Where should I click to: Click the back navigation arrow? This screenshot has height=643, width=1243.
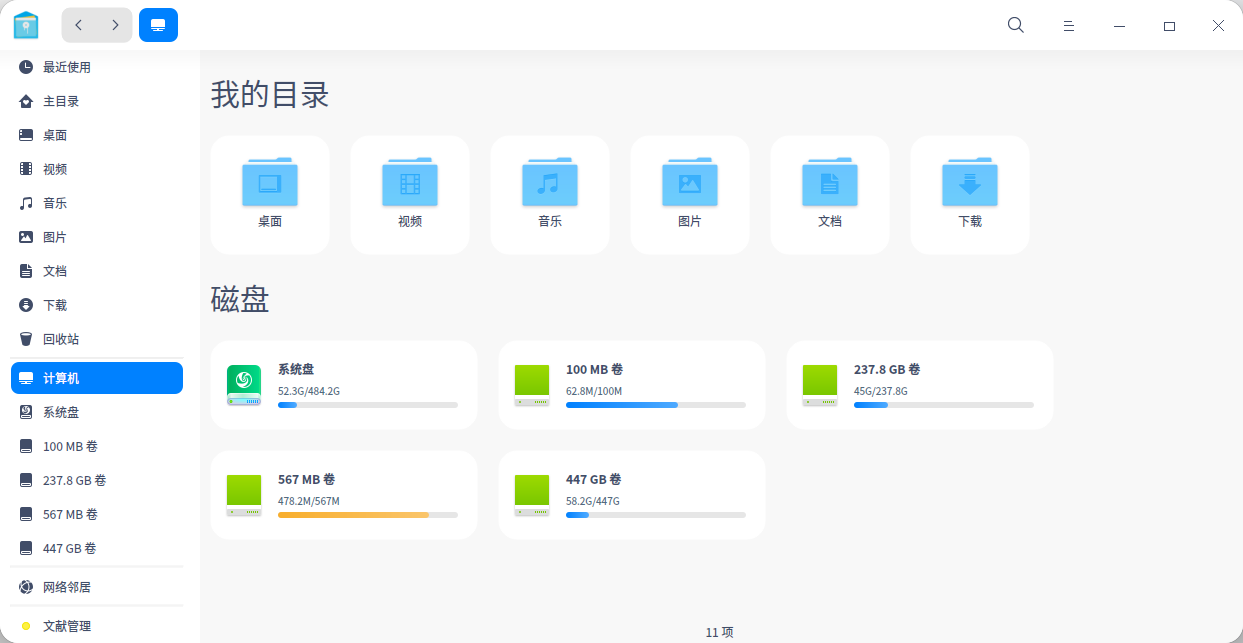click(78, 24)
